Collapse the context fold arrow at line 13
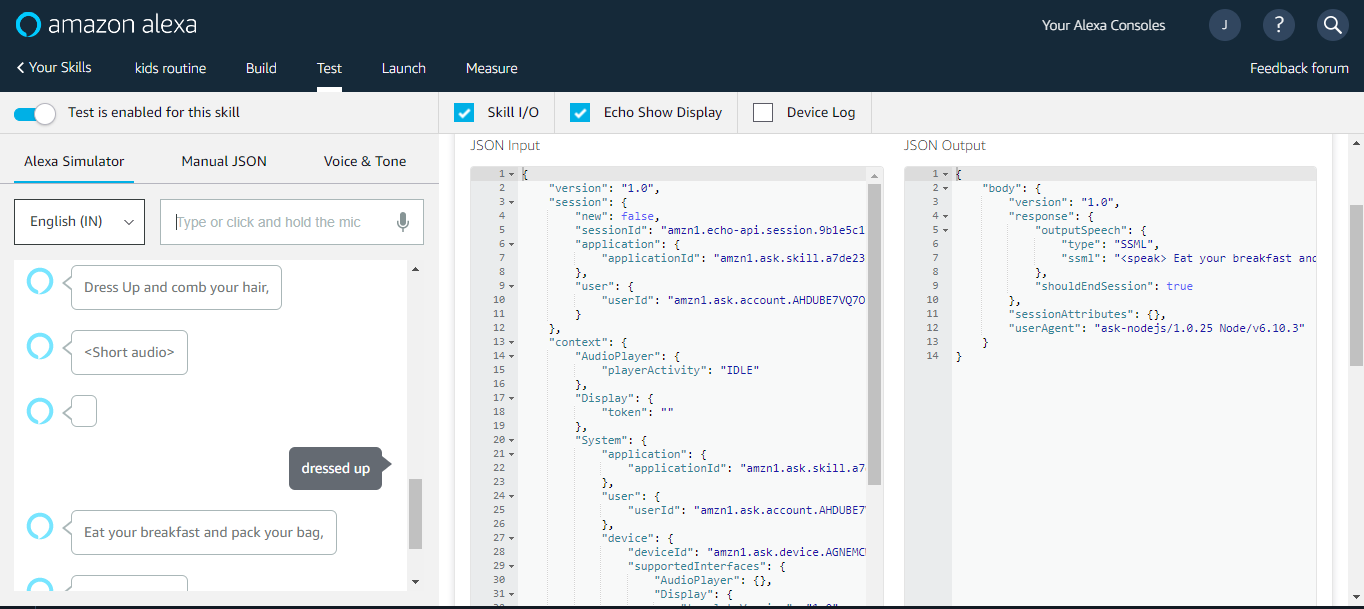Image resolution: width=1364 pixels, height=609 pixels. click(513, 342)
